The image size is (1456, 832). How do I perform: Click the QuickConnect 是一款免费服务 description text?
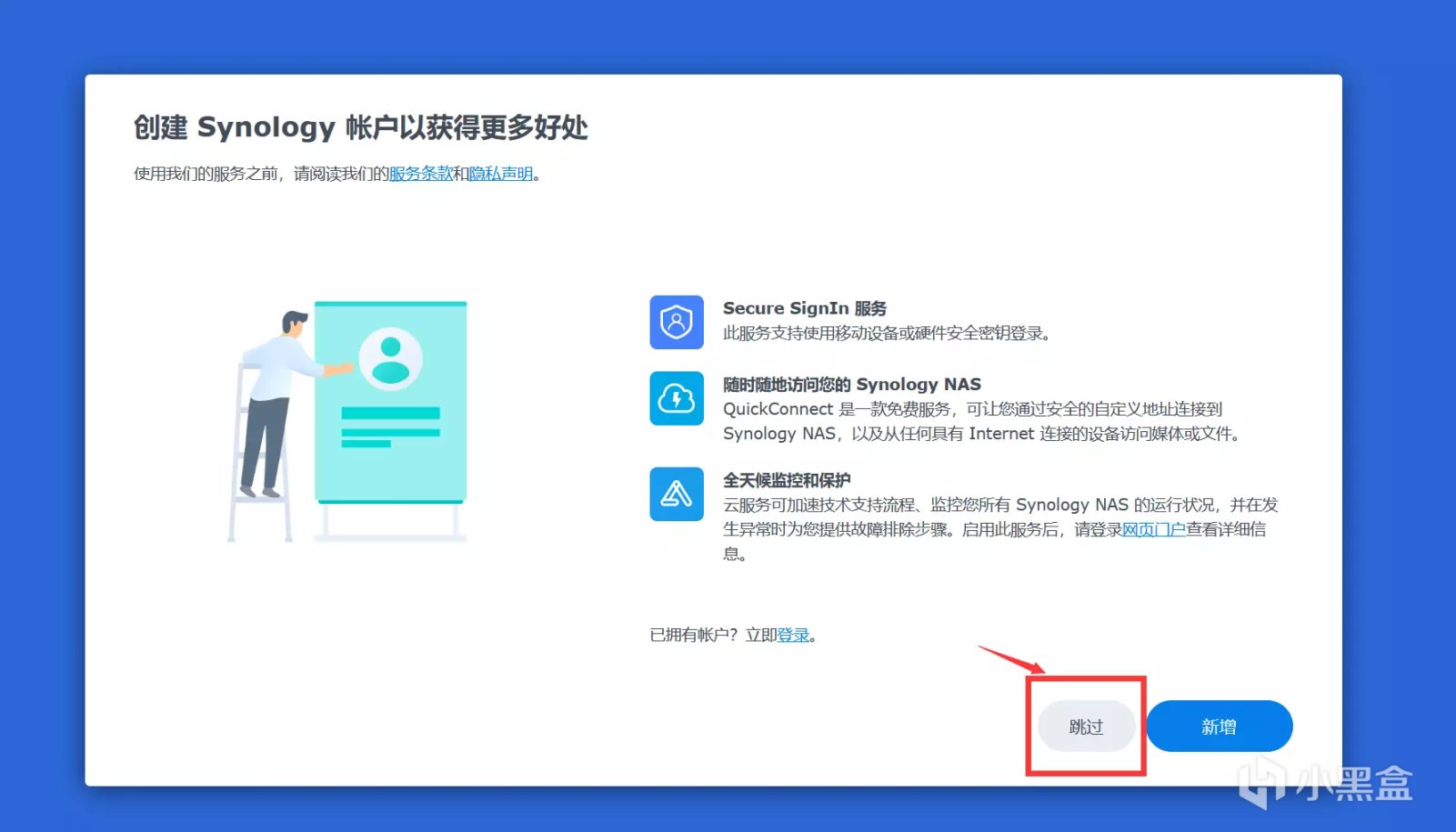coord(981,421)
